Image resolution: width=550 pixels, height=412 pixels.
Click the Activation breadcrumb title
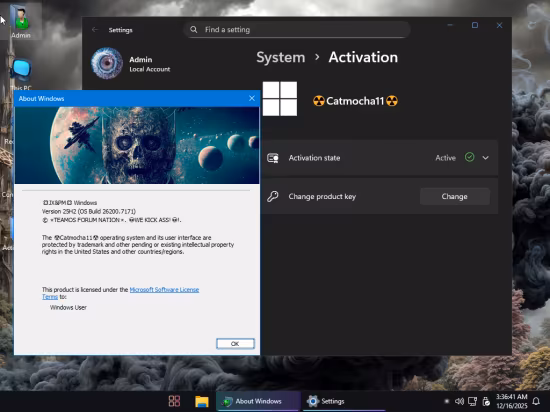tap(363, 57)
